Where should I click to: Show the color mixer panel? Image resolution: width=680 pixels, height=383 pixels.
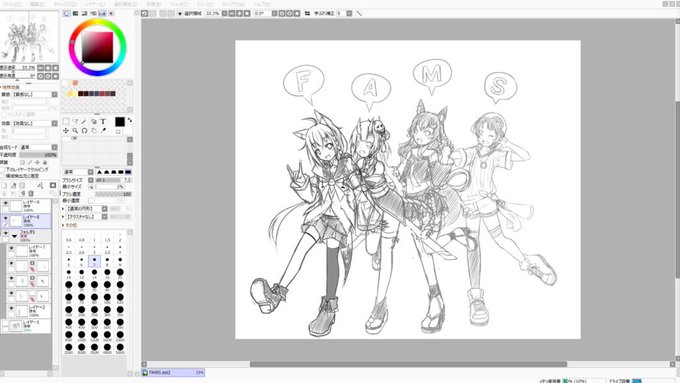click(x=93, y=13)
